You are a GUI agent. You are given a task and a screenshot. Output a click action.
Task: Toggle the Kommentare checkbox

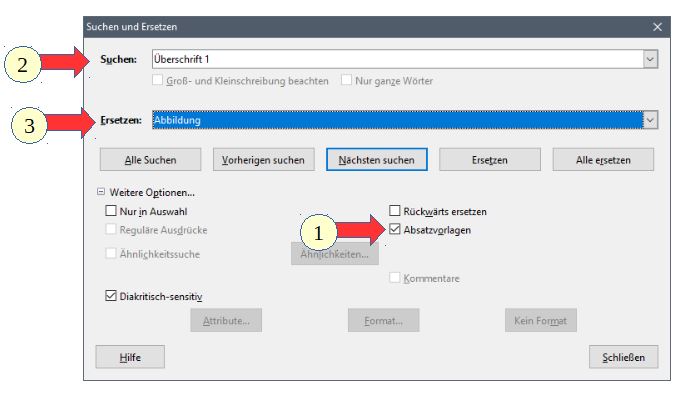click(x=394, y=278)
